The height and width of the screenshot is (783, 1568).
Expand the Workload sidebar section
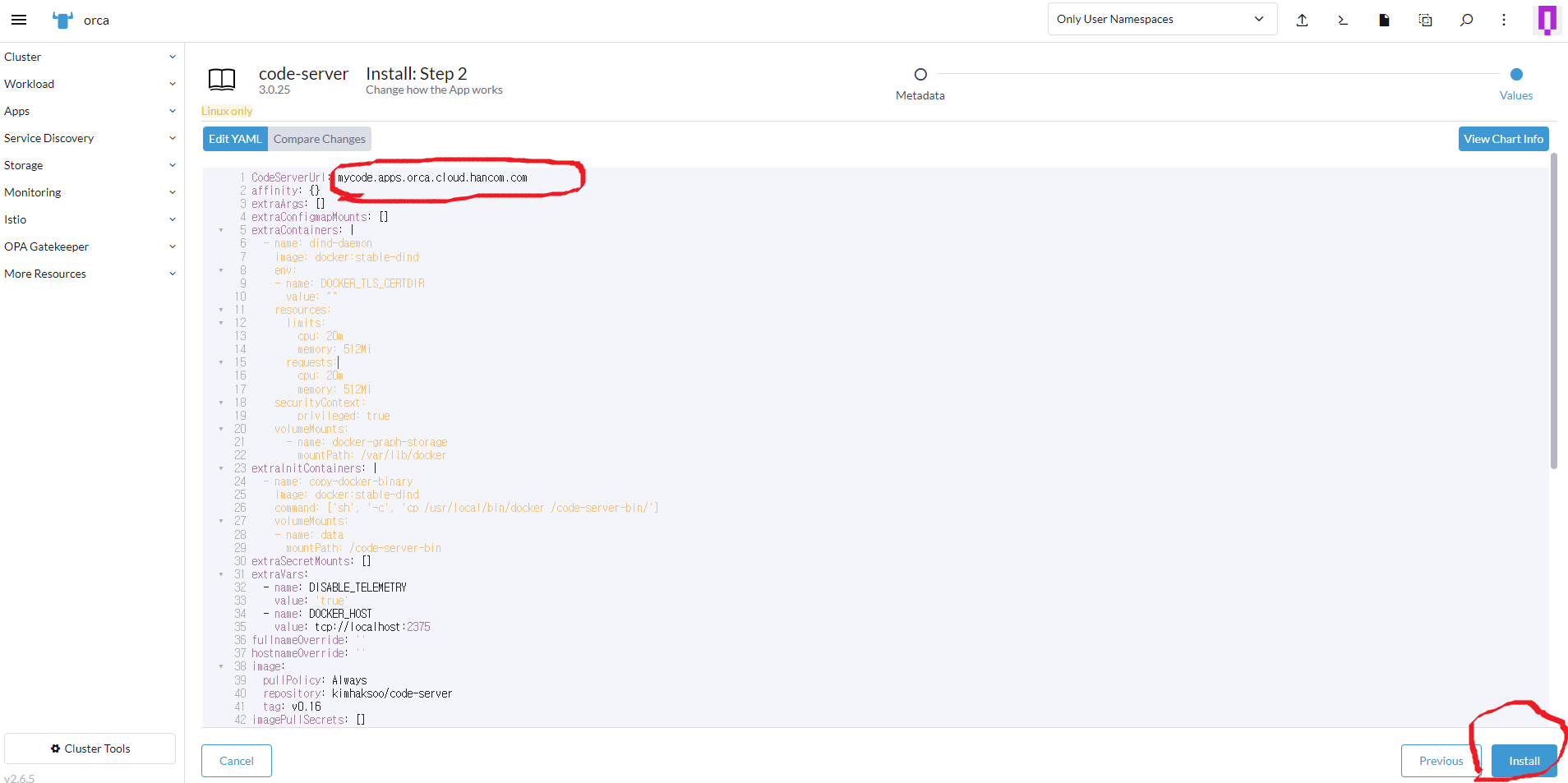pyautogui.click(x=92, y=84)
